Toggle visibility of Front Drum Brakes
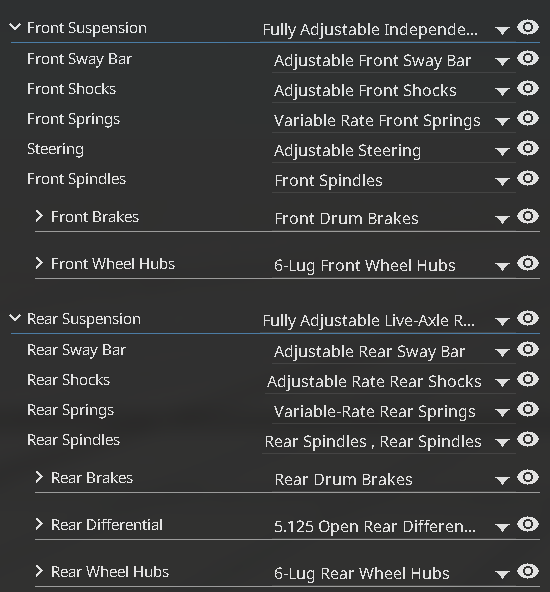 pos(528,216)
